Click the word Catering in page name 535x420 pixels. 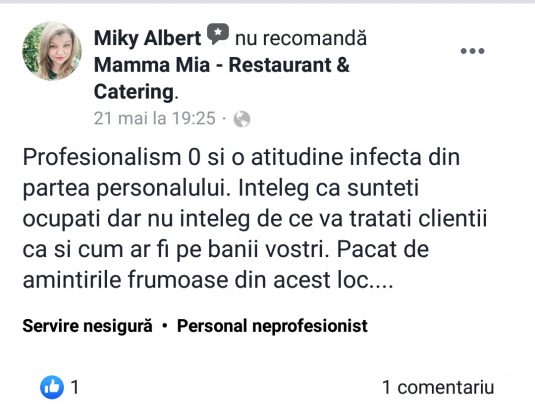pyautogui.click(x=134, y=92)
